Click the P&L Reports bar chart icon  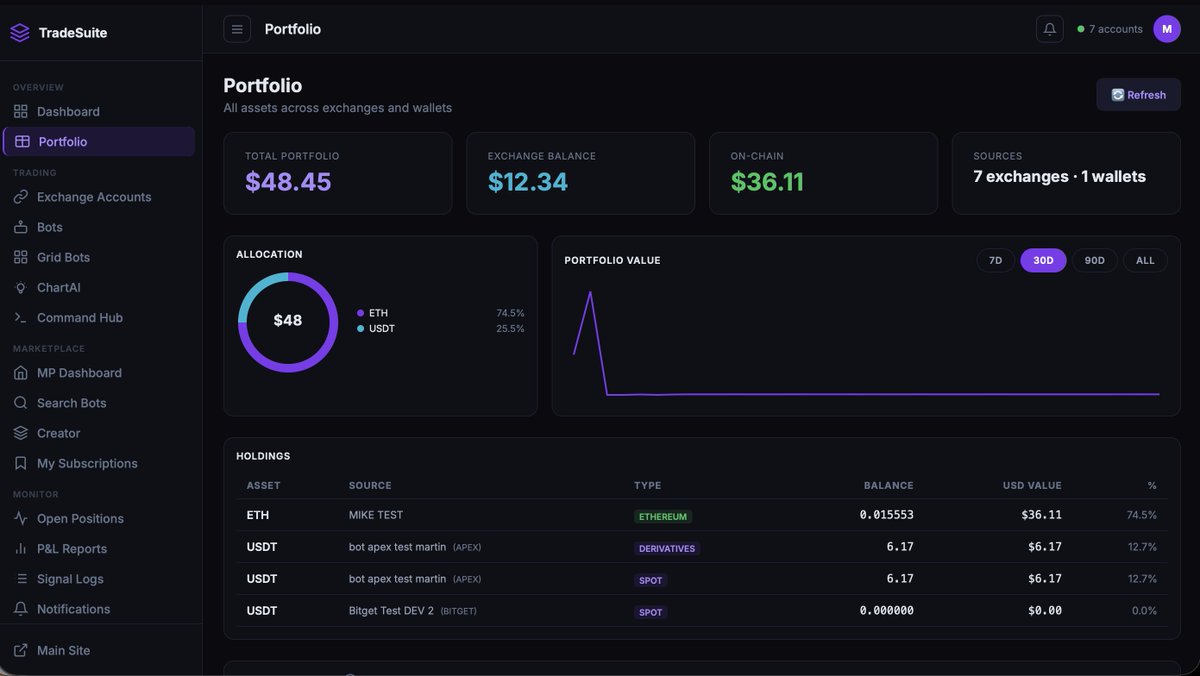(x=21, y=548)
